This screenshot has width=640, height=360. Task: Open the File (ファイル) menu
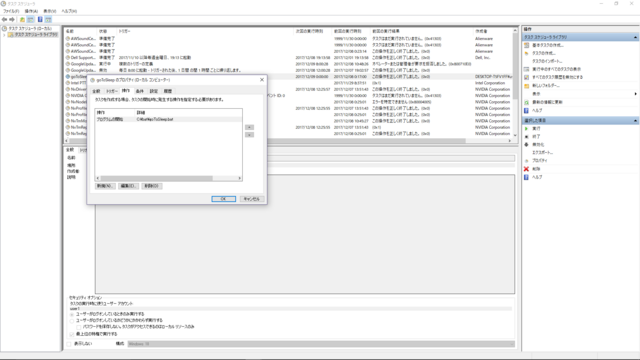pyautogui.click(x=11, y=11)
